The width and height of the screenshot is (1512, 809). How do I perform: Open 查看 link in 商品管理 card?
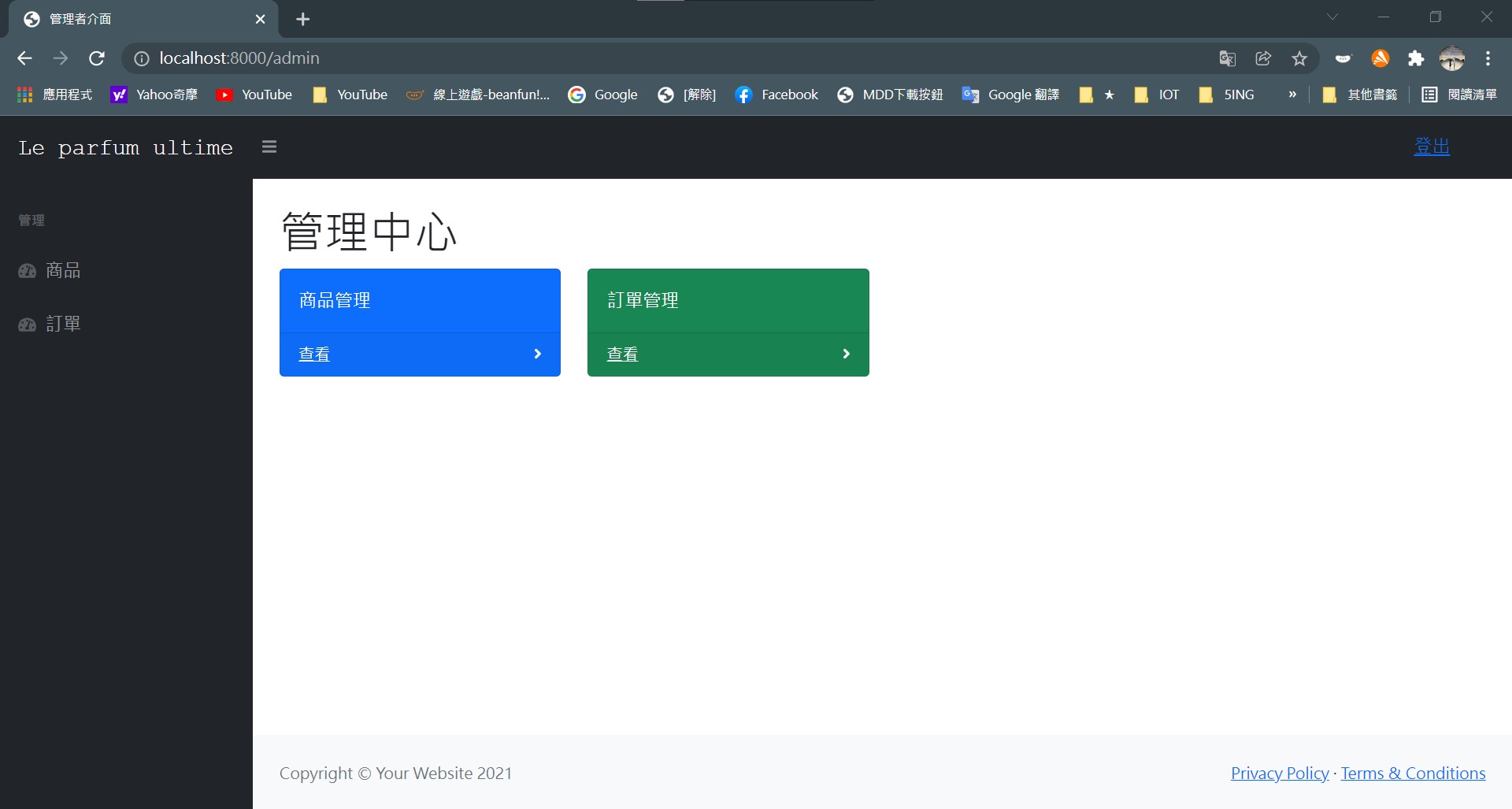coord(314,354)
